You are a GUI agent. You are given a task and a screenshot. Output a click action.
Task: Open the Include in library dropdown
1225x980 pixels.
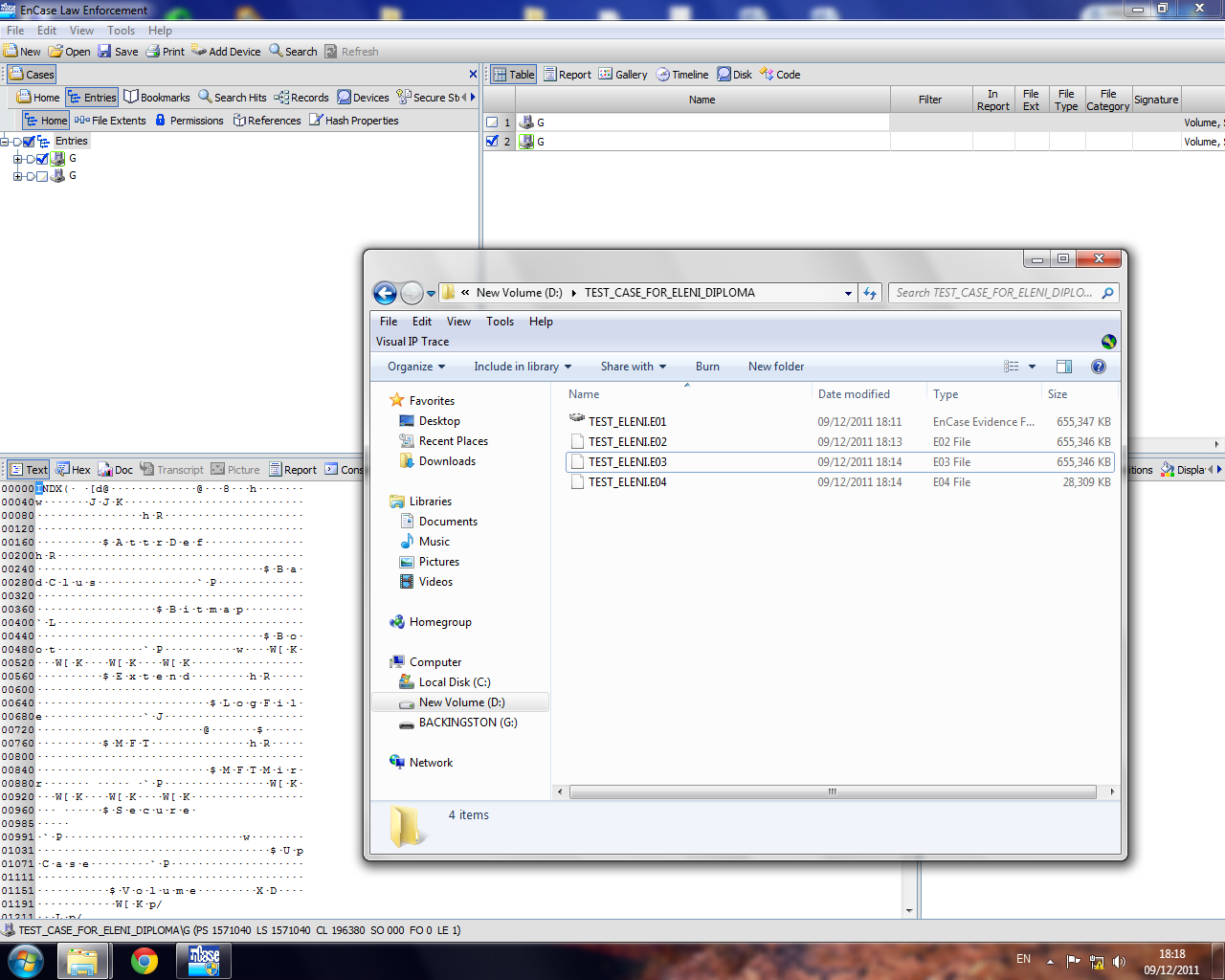click(x=523, y=367)
